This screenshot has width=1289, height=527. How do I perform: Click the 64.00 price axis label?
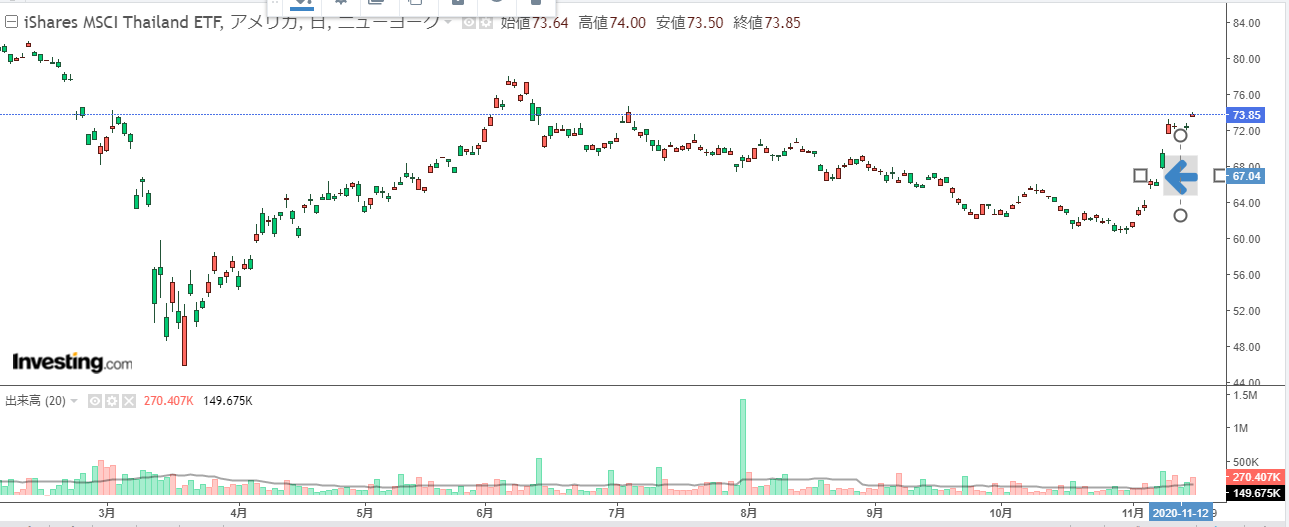1246,203
